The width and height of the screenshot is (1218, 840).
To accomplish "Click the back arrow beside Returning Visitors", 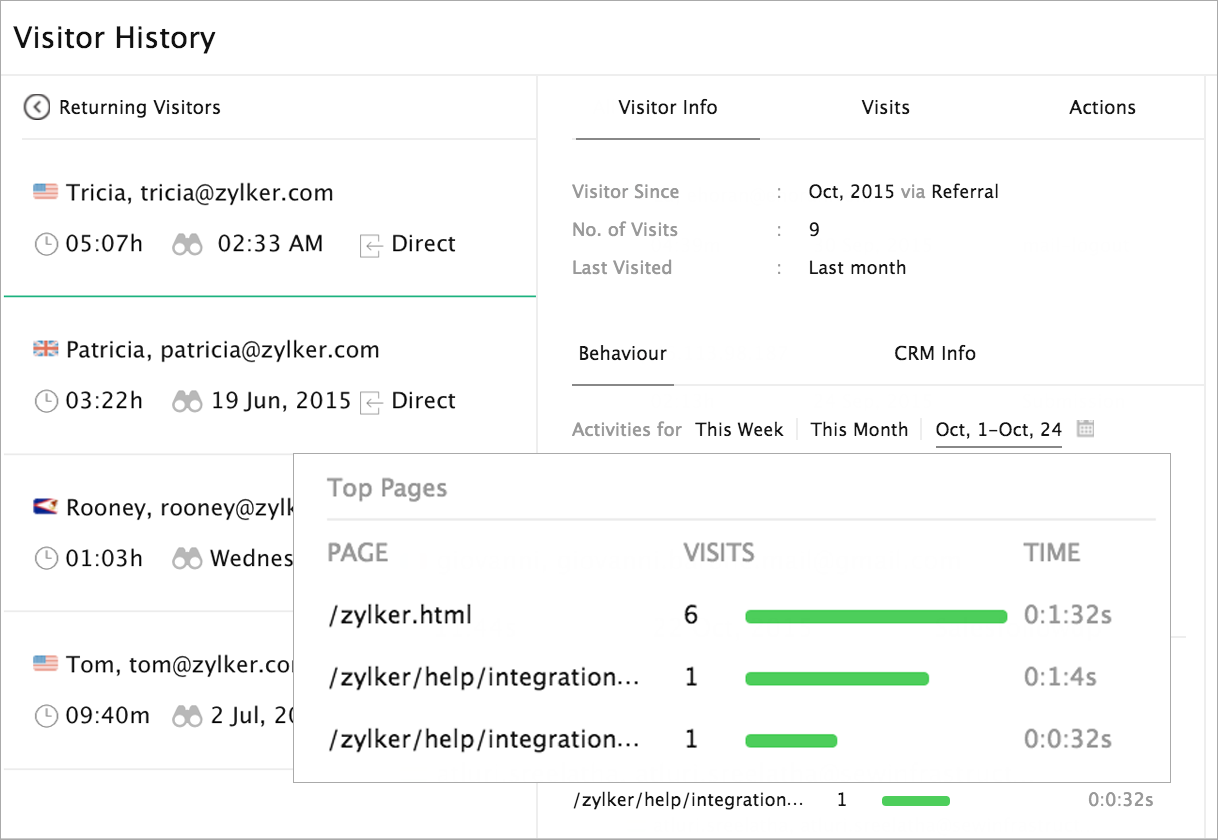I will click(x=37, y=107).
